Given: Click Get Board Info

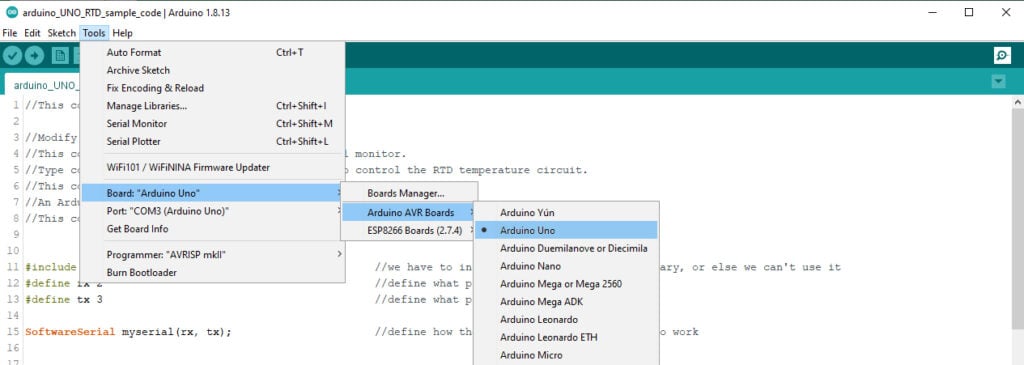Looking at the screenshot, I should [212, 229].
